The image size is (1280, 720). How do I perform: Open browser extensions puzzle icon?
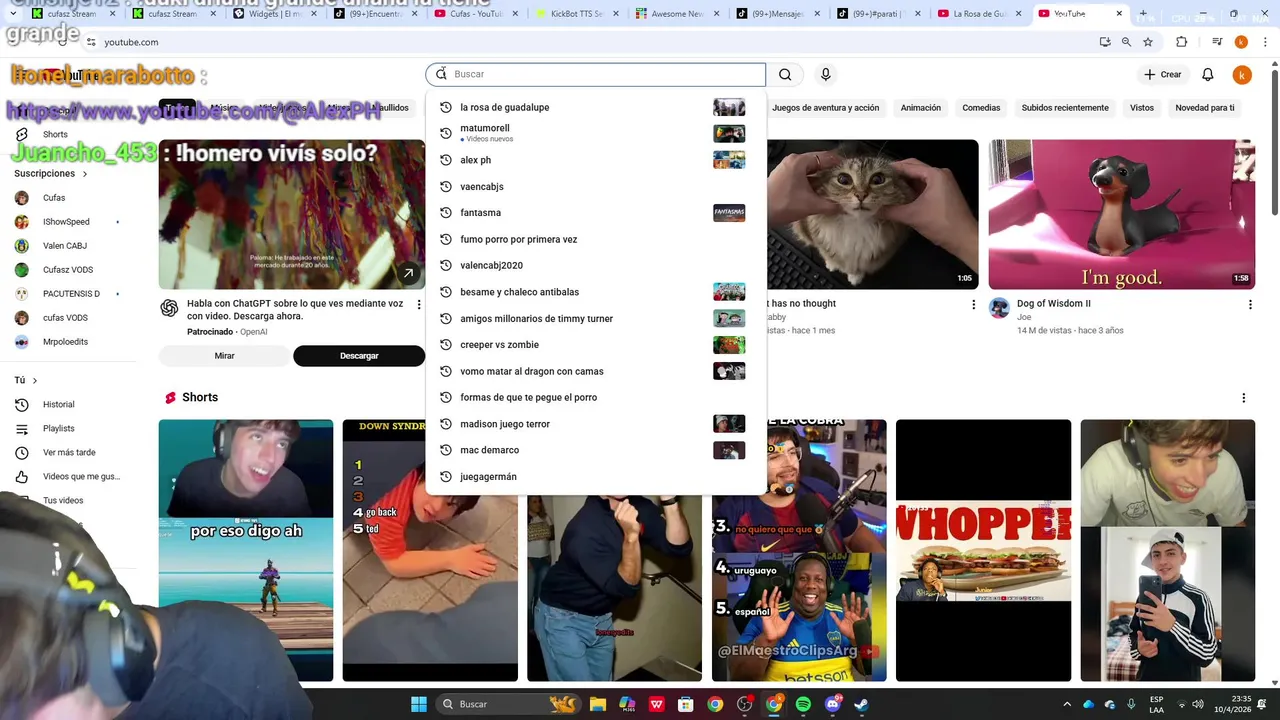tap(1181, 42)
